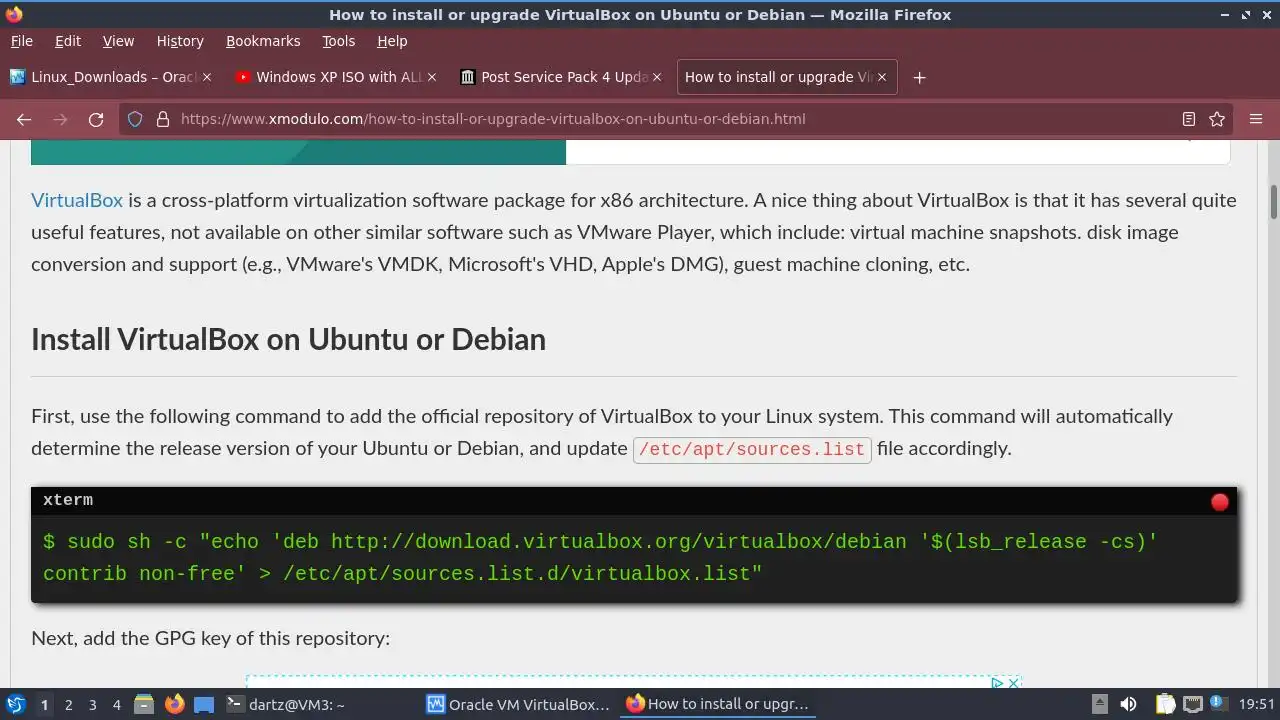Open the update notifier tray icon
This screenshot has height=720, width=1280.
[x=1219, y=704]
